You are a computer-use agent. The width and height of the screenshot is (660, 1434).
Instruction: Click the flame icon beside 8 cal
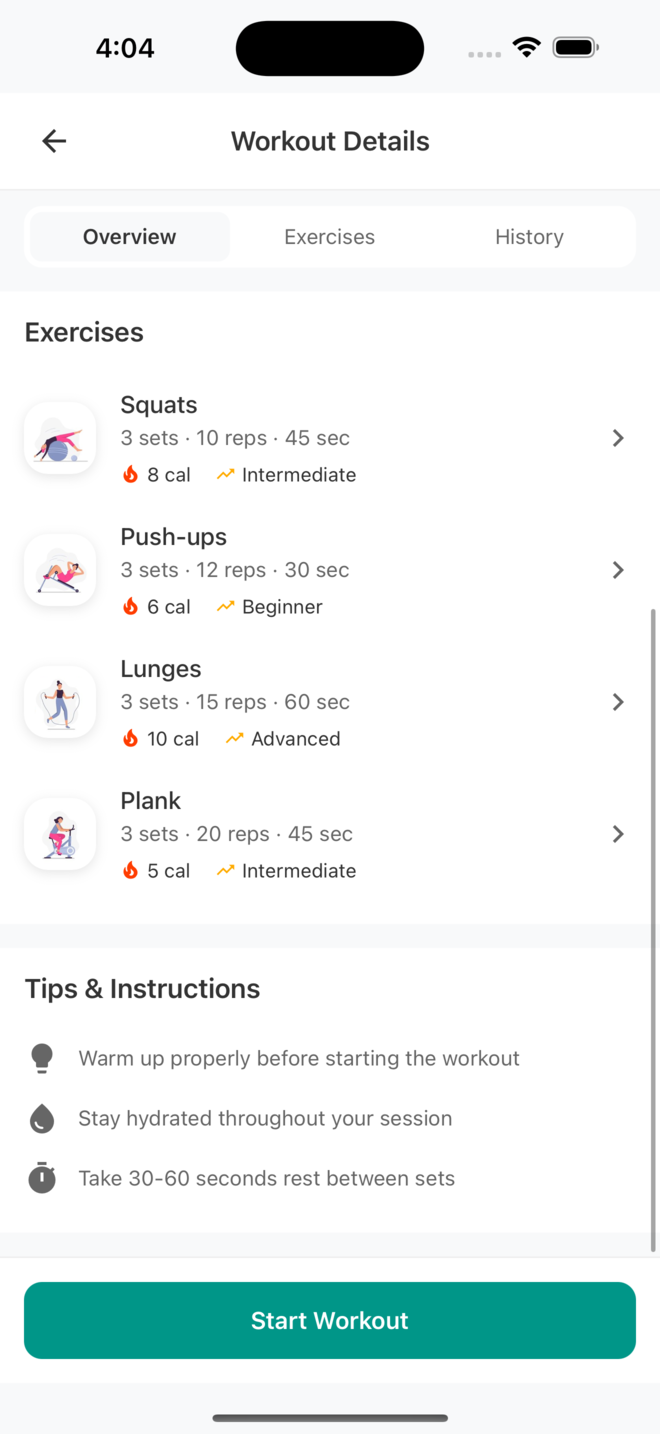pyautogui.click(x=130, y=475)
